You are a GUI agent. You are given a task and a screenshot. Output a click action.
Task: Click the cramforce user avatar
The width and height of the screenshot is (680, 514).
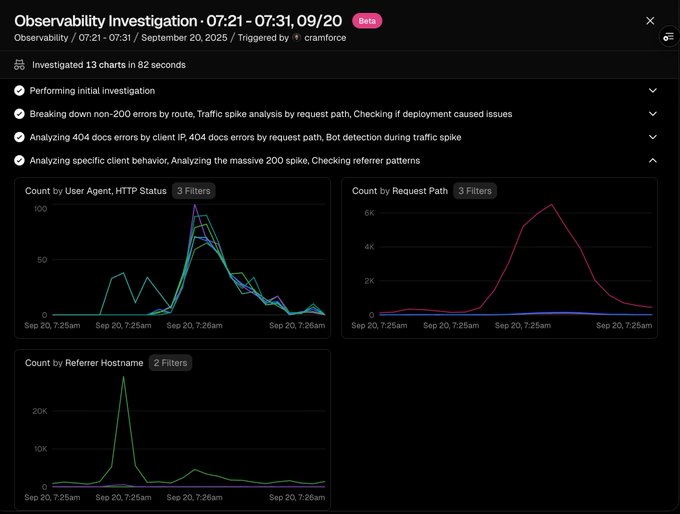pos(297,38)
